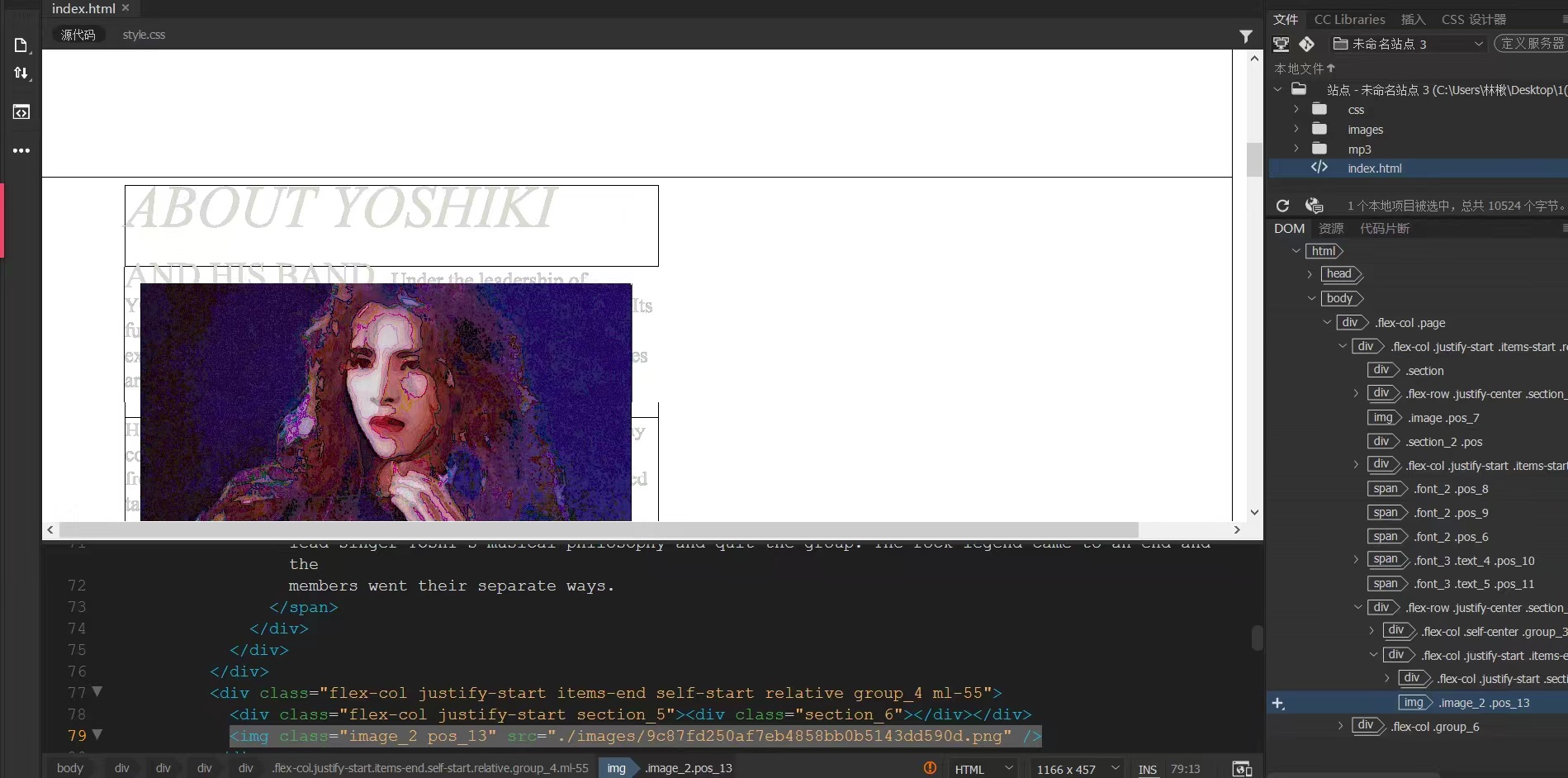Expand the mp3 folder
The height and width of the screenshot is (778, 1568).
1296,149
